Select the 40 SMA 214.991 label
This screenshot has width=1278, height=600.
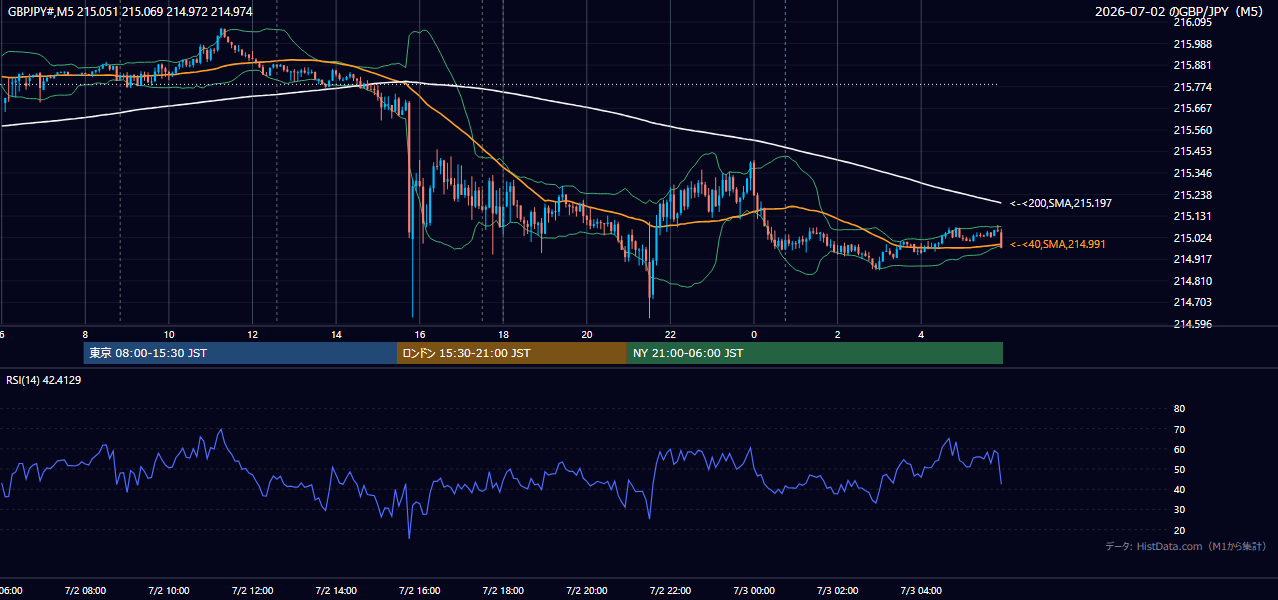[x=1058, y=244]
